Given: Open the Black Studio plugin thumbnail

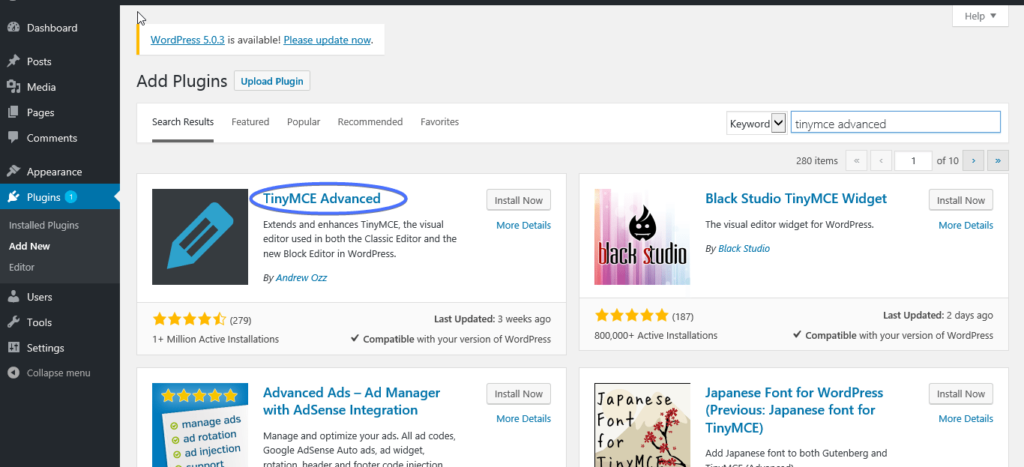Looking at the screenshot, I should (x=642, y=236).
